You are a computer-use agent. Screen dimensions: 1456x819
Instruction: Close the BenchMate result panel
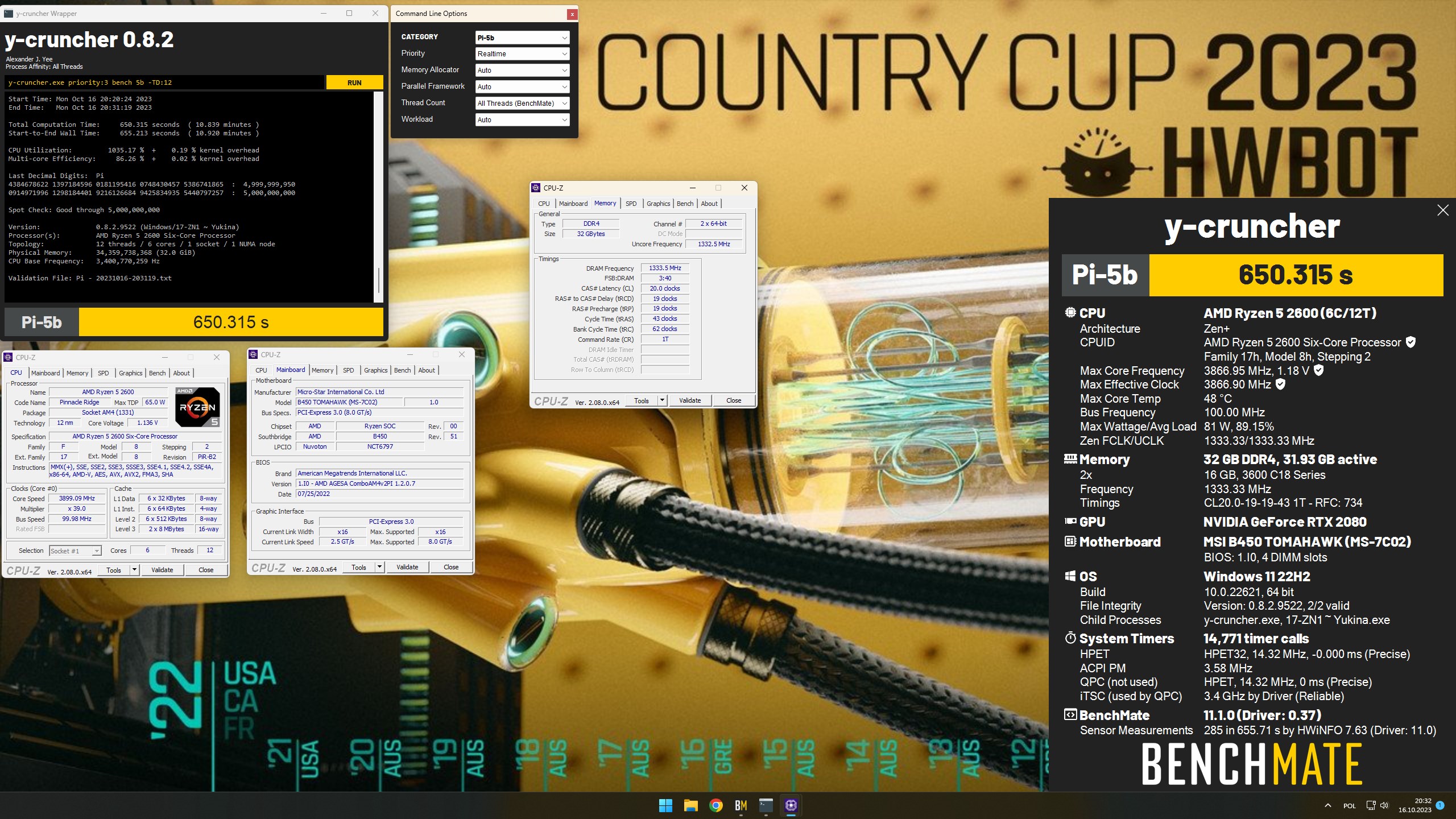click(x=1442, y=210)
